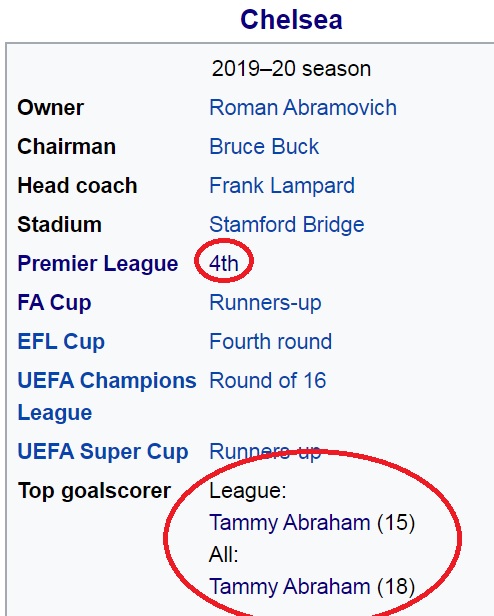Open the Roman Abramovich link

tap(303, 108)
